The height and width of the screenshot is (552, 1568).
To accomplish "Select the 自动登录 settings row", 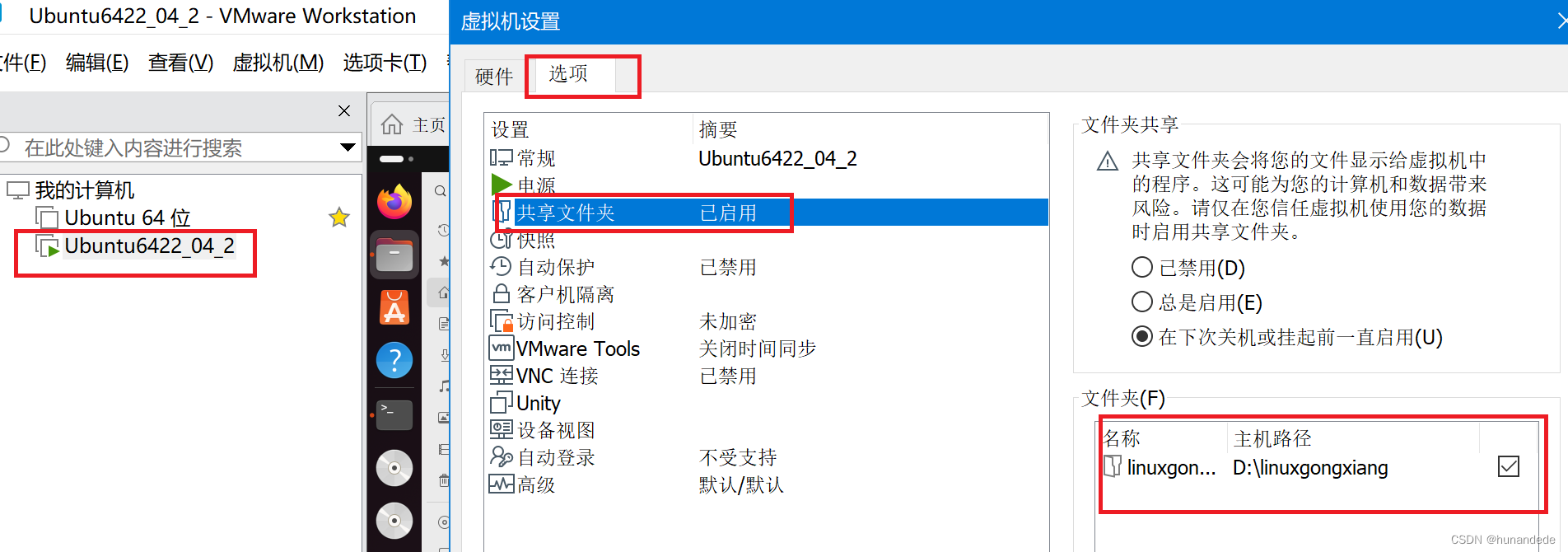I will 768,457.
